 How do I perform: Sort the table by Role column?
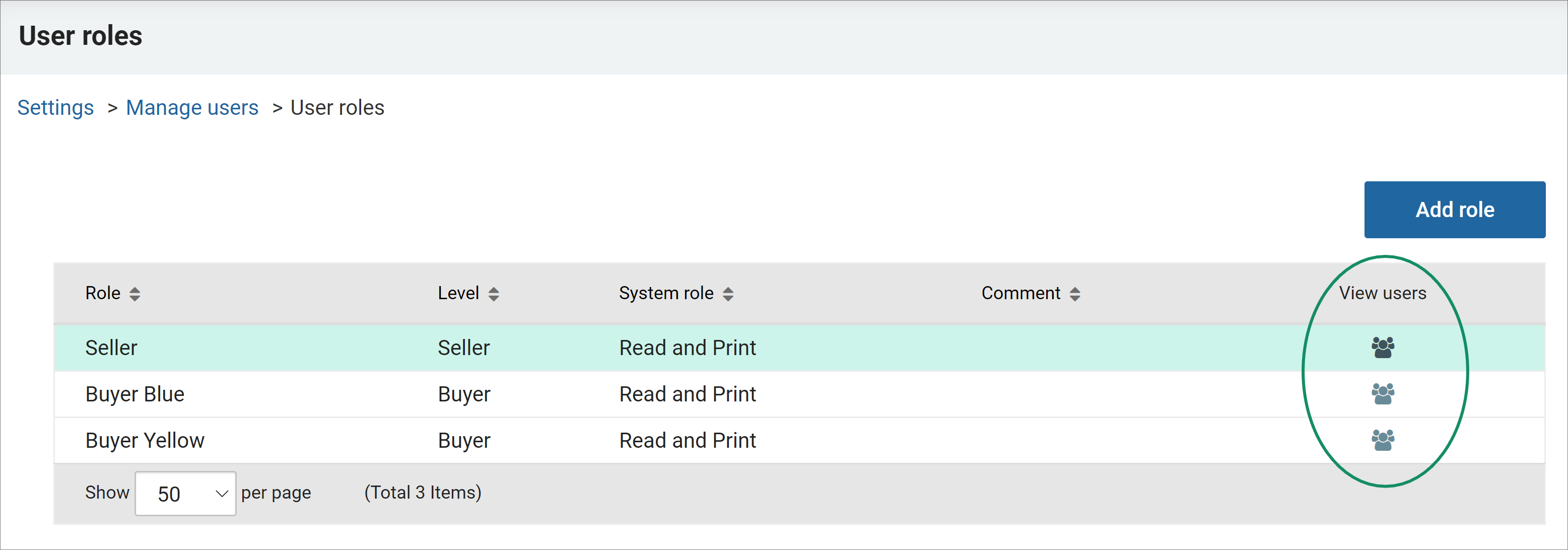click(x=134, y=294)
